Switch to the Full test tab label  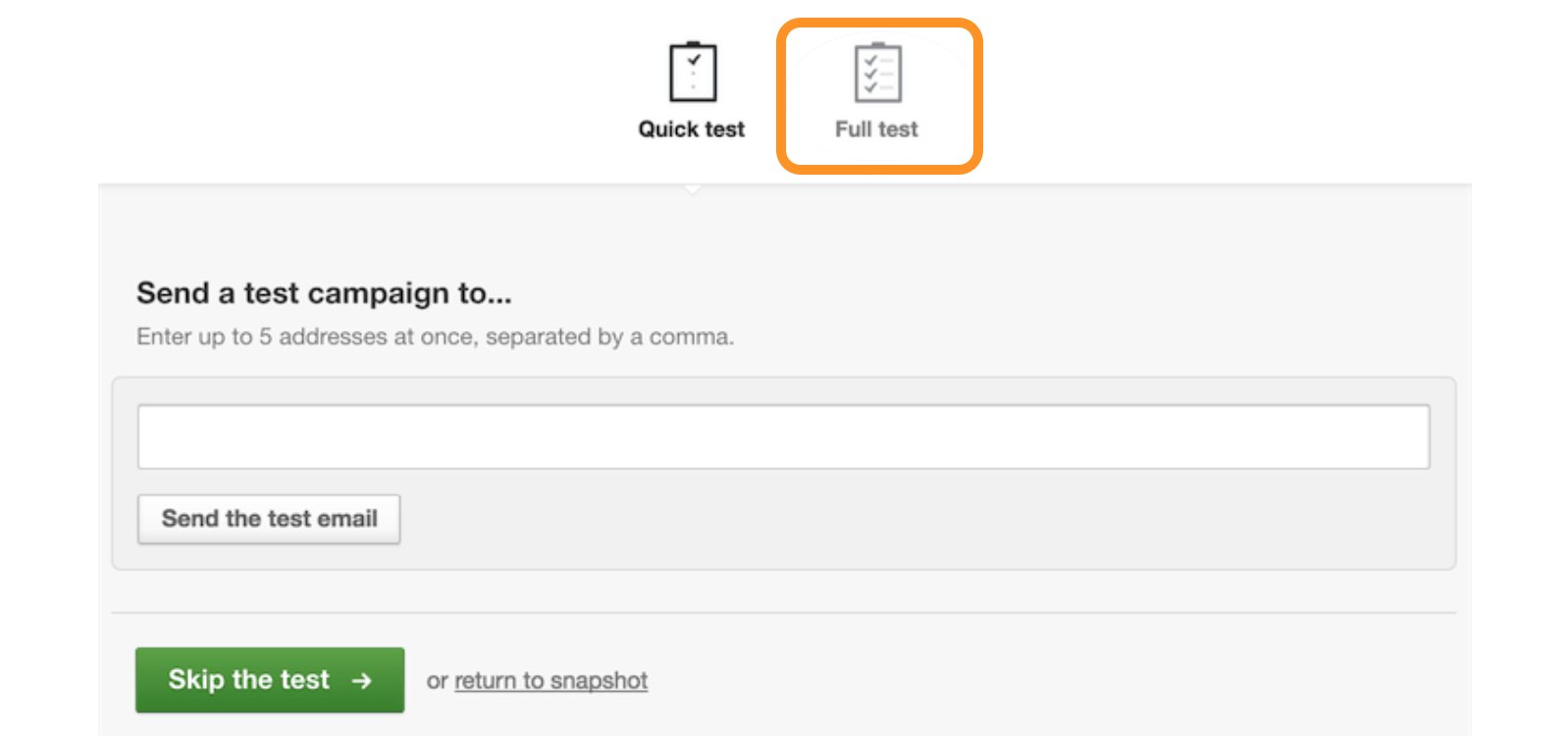tap(876, 130)
